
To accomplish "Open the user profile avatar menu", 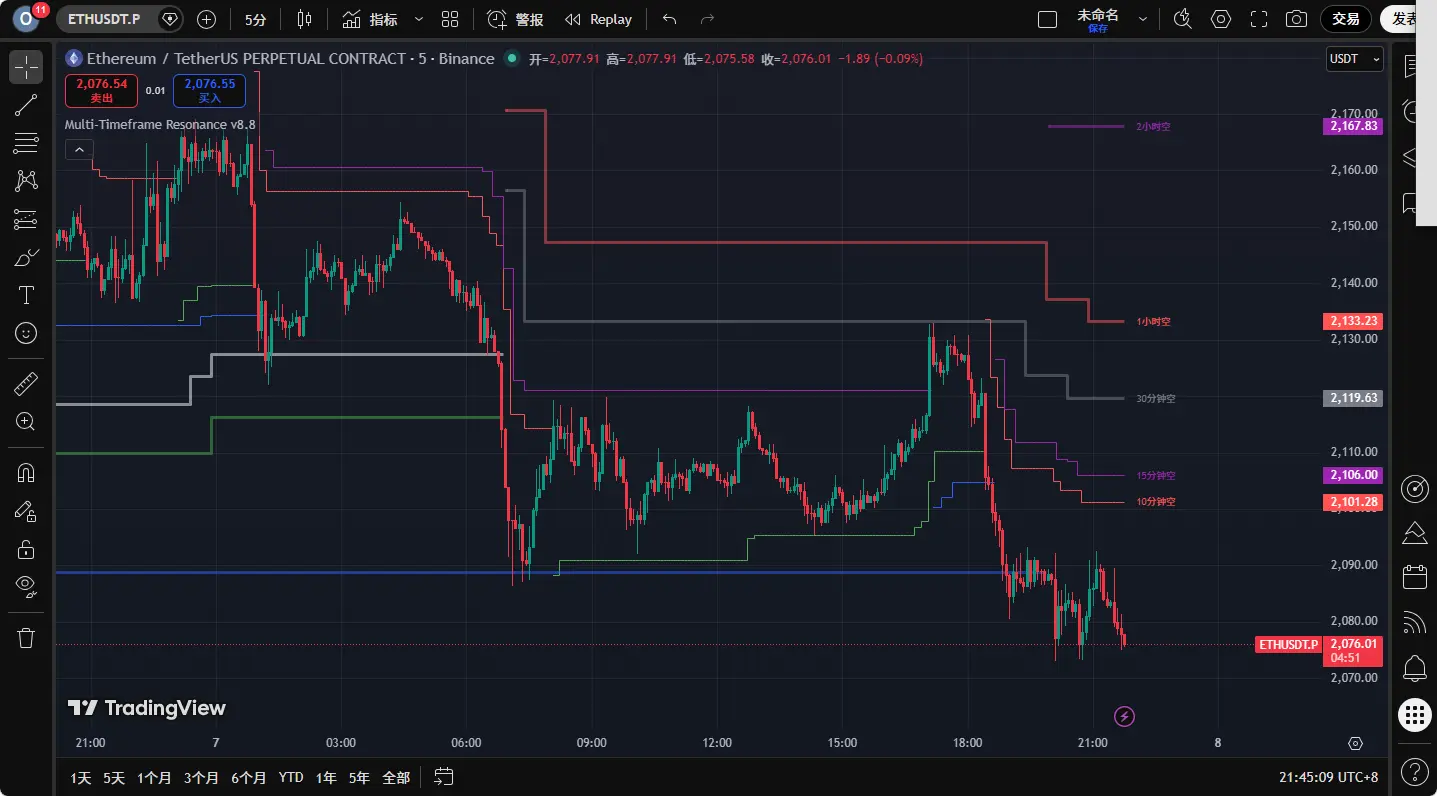I will tap(27, 19).
